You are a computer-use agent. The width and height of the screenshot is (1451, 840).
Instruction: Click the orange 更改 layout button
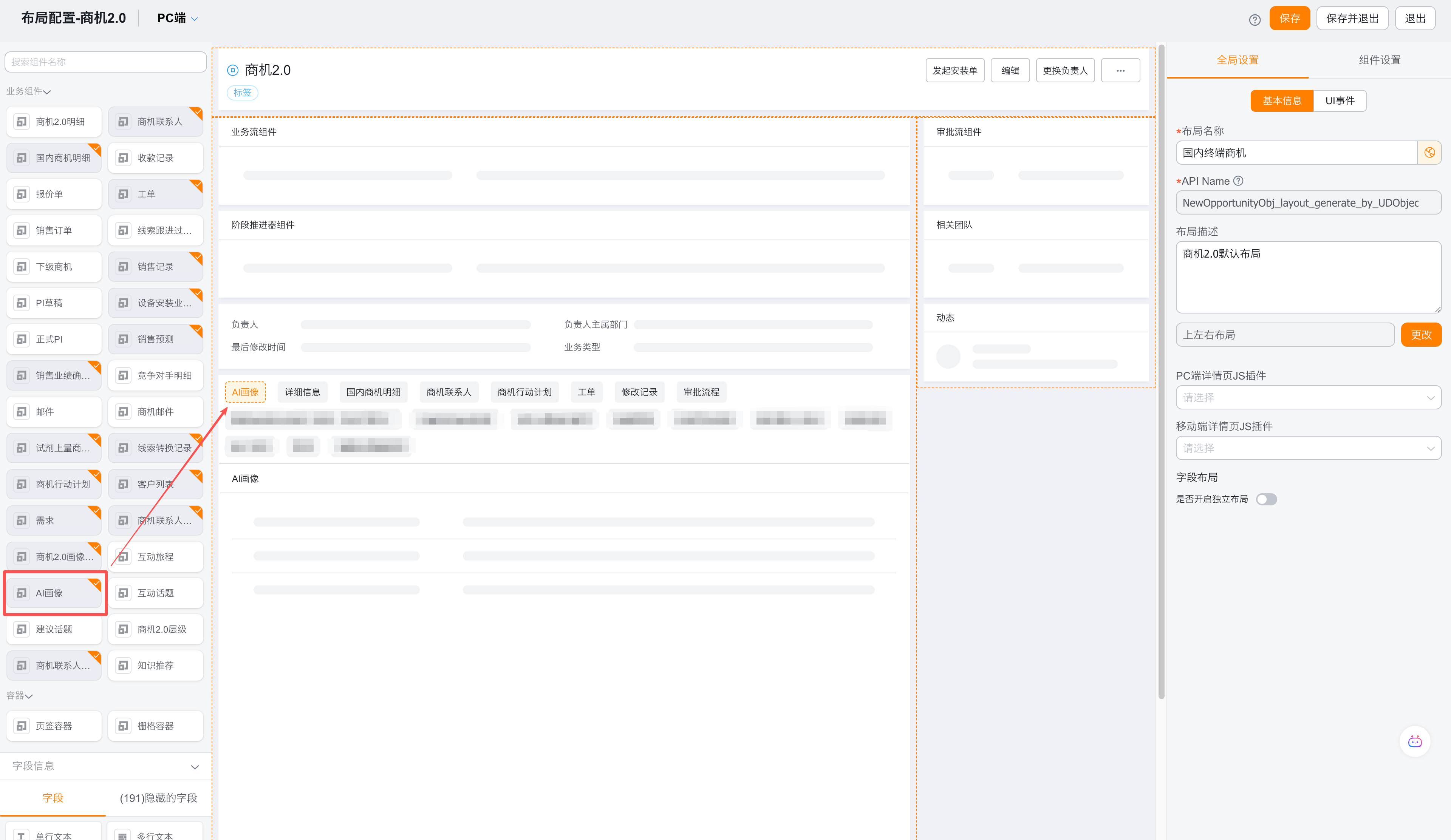pyautogui.click(x=1420, y=335)
